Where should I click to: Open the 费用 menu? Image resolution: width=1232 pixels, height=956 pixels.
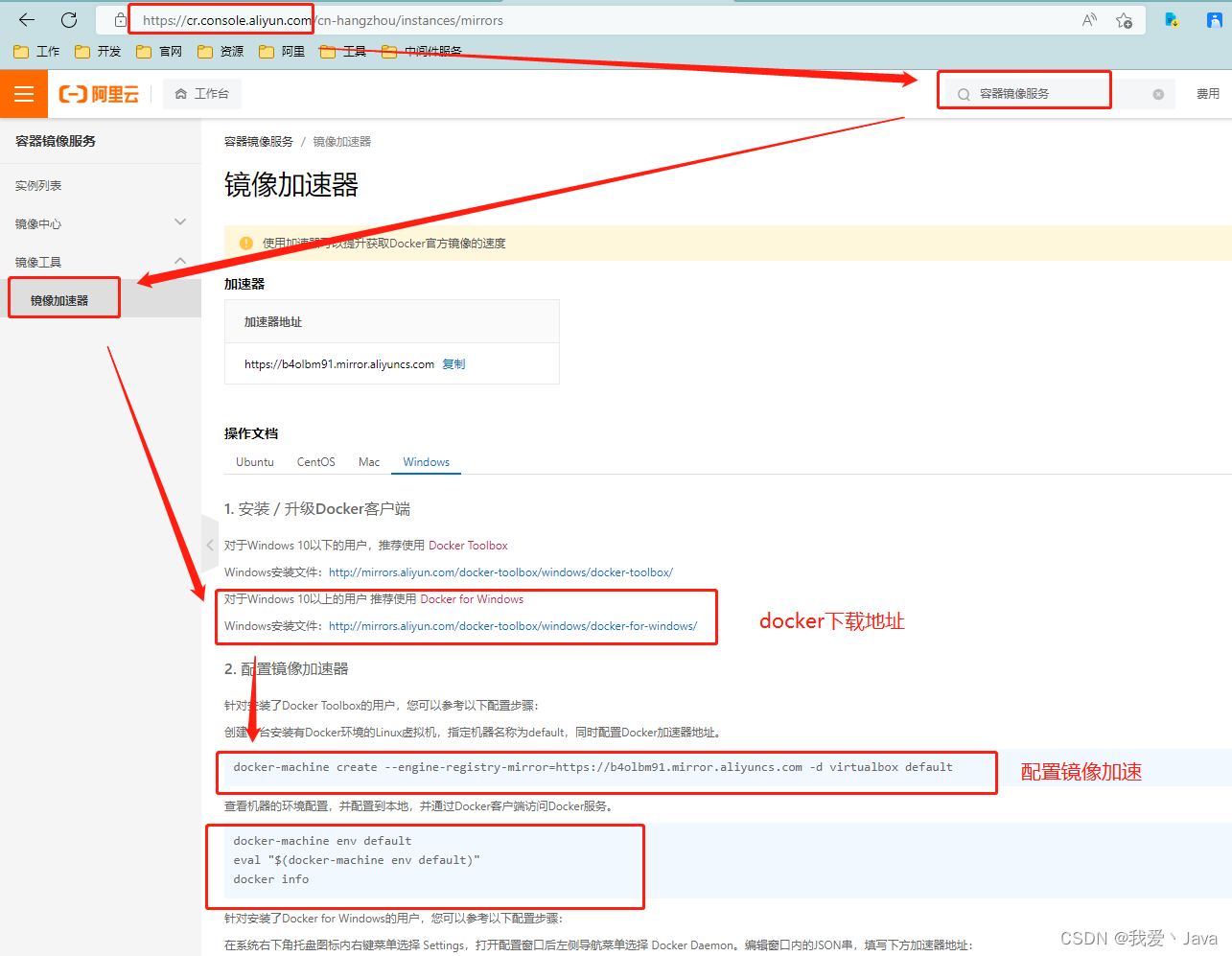[x=1208, y=94]
